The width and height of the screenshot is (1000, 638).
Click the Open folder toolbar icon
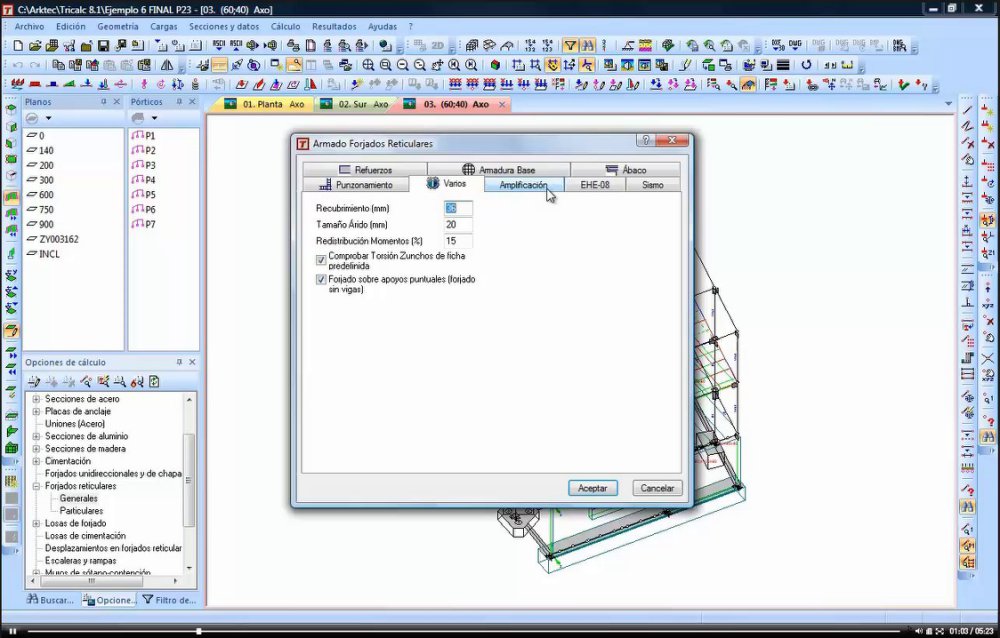(x=35, y=45)
